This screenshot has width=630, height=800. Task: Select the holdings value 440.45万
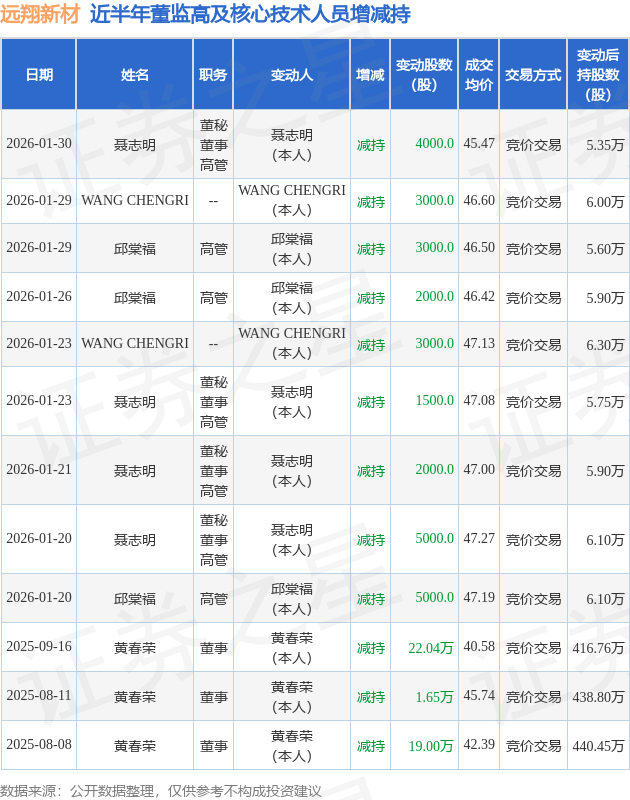pos(598,746)
